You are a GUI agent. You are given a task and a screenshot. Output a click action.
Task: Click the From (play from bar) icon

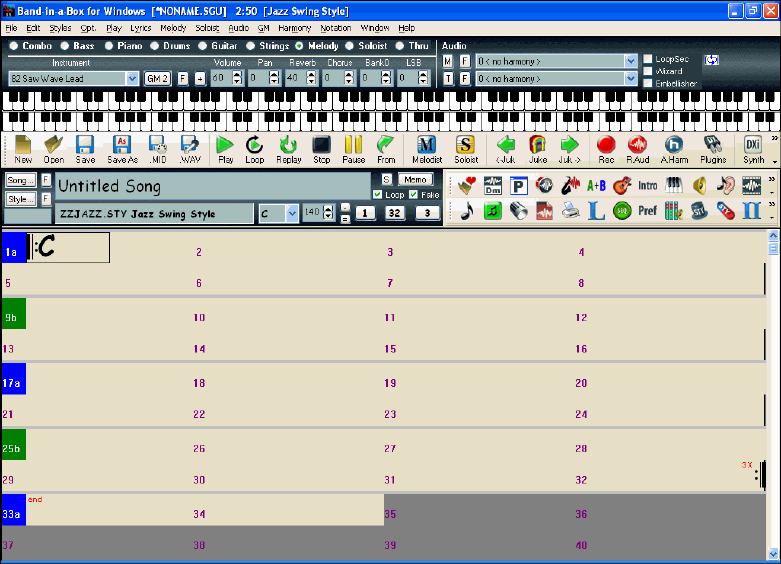click(x=386, y=149)
